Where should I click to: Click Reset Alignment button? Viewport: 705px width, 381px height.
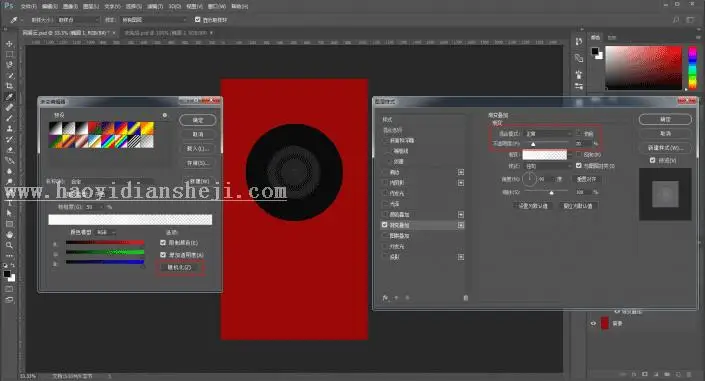(586, 179)
